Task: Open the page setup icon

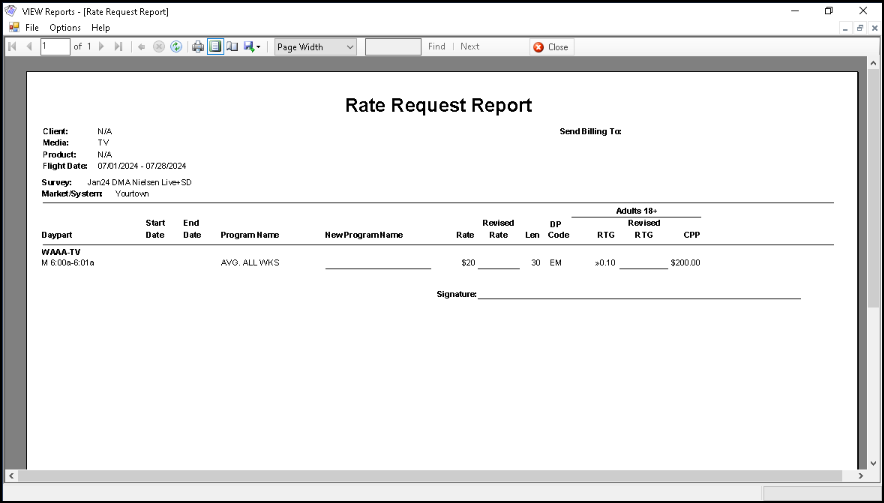Action: [232, 47]
